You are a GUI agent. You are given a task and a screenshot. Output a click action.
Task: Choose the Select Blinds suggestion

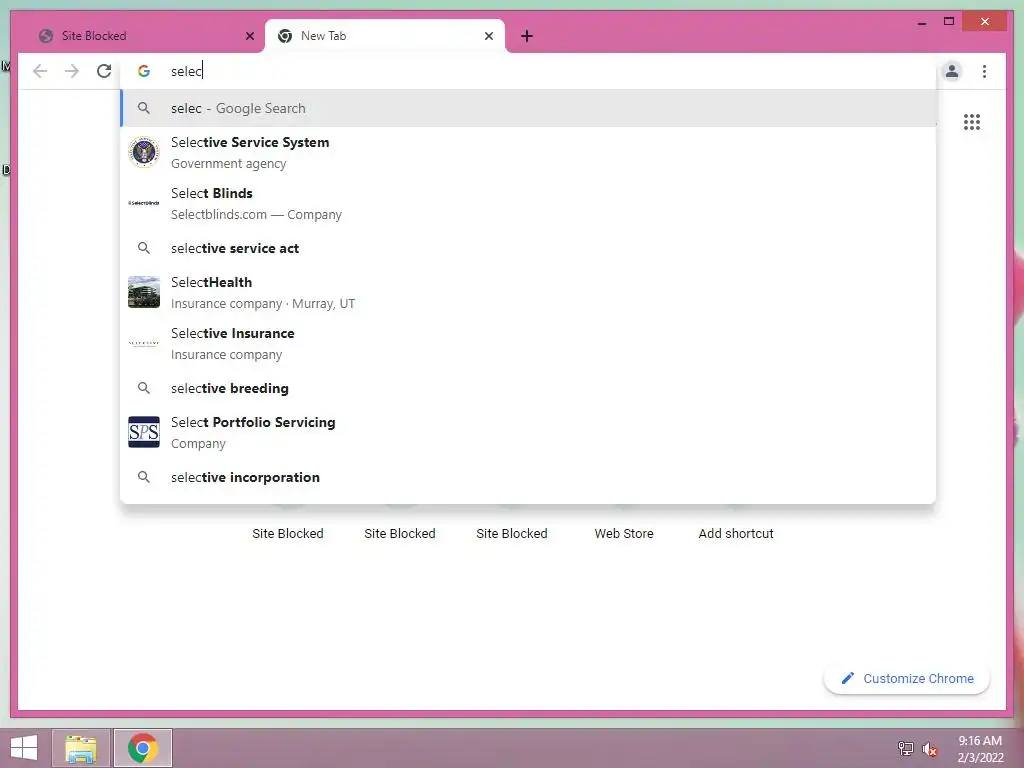click(528, 203)
